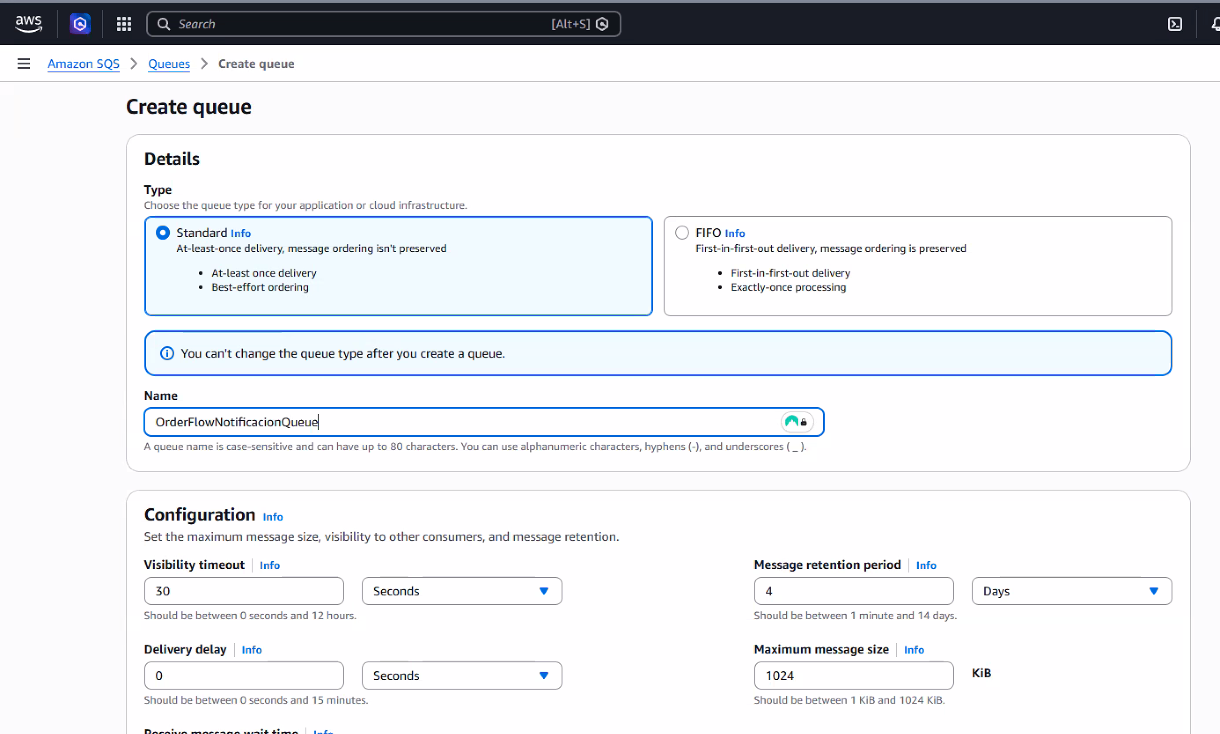Edit the Visibility timeout value field
This screenshot has width=1220, height=734.
[x=244, y=591]
